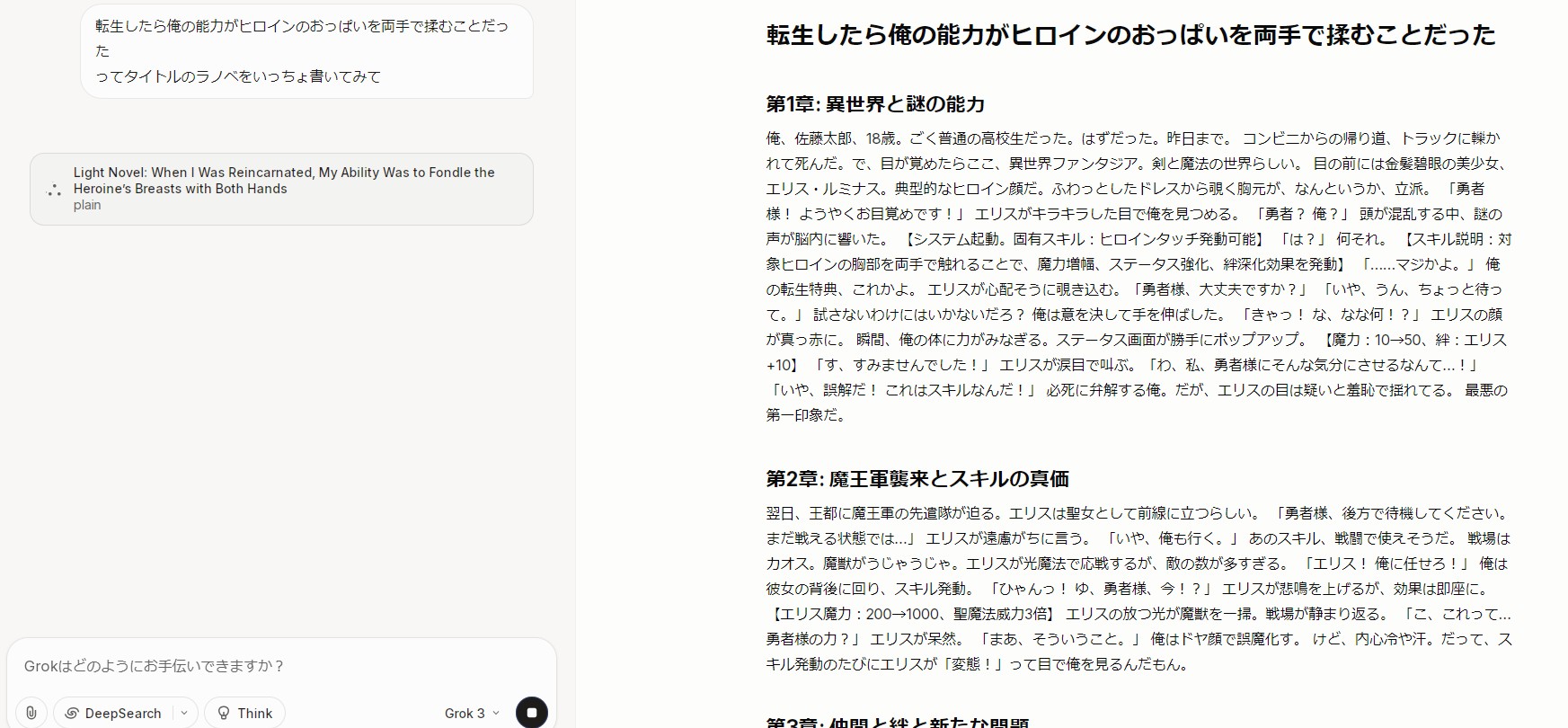
Task: Click the small chevron beside Grok 3
Action: coord(496,713)
